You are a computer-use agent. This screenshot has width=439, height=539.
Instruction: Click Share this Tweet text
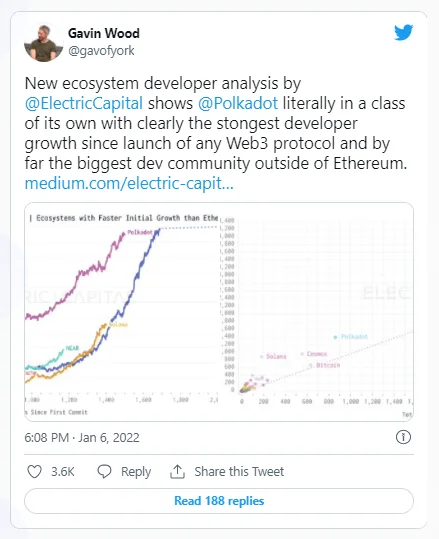(239, 471)
